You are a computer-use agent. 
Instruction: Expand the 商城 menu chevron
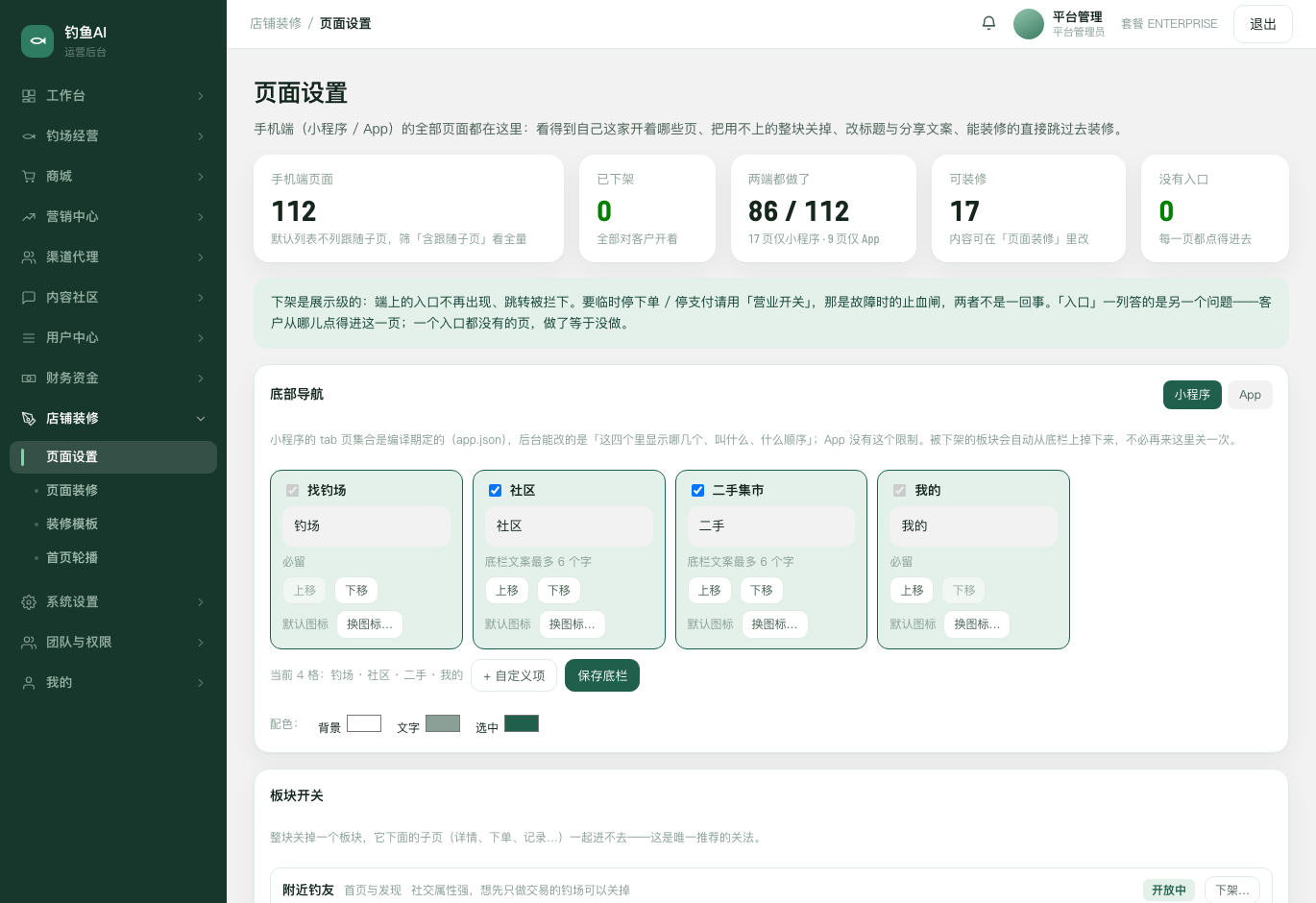[201, 177]
